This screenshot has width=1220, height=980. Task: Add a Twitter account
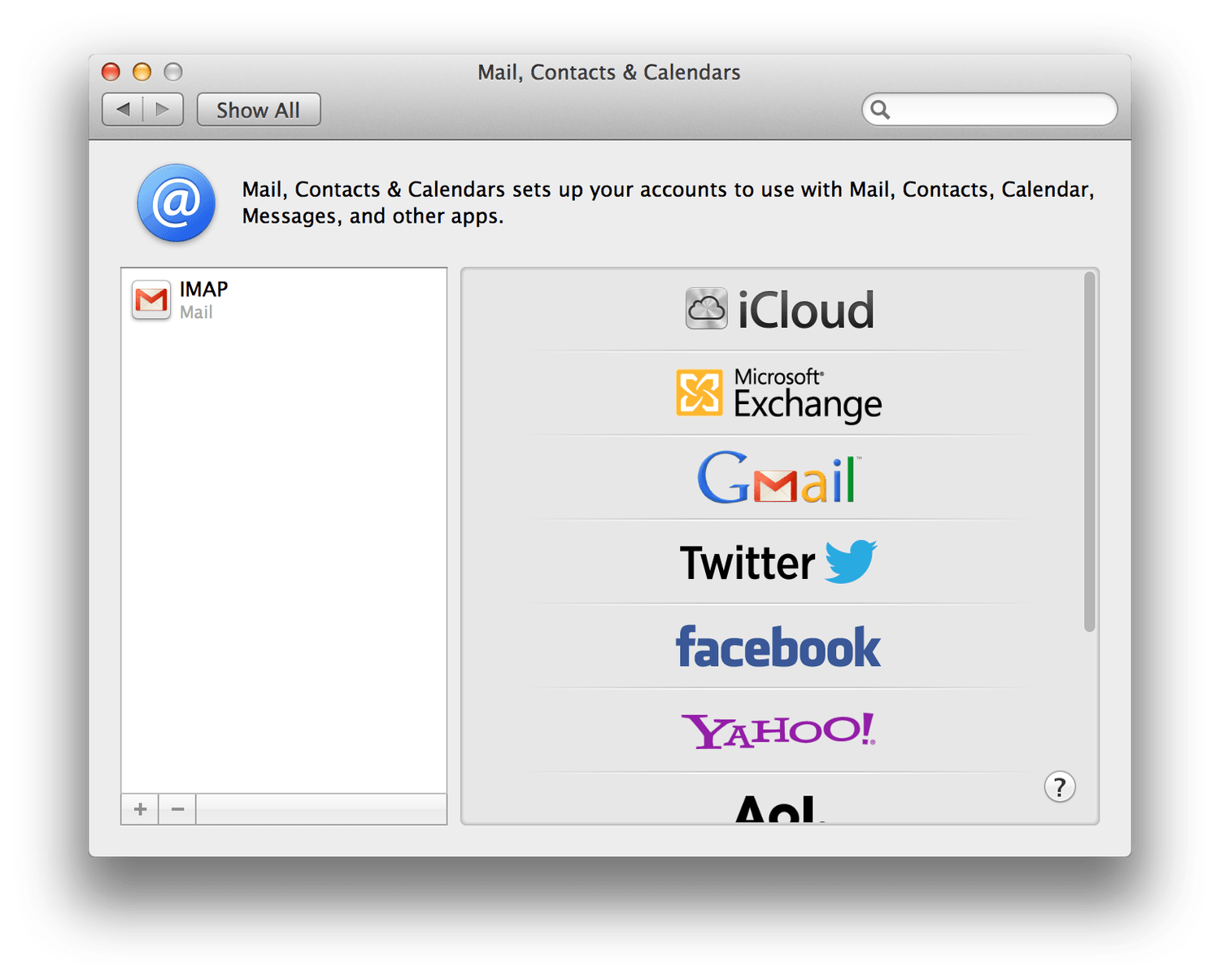(779, 562)
